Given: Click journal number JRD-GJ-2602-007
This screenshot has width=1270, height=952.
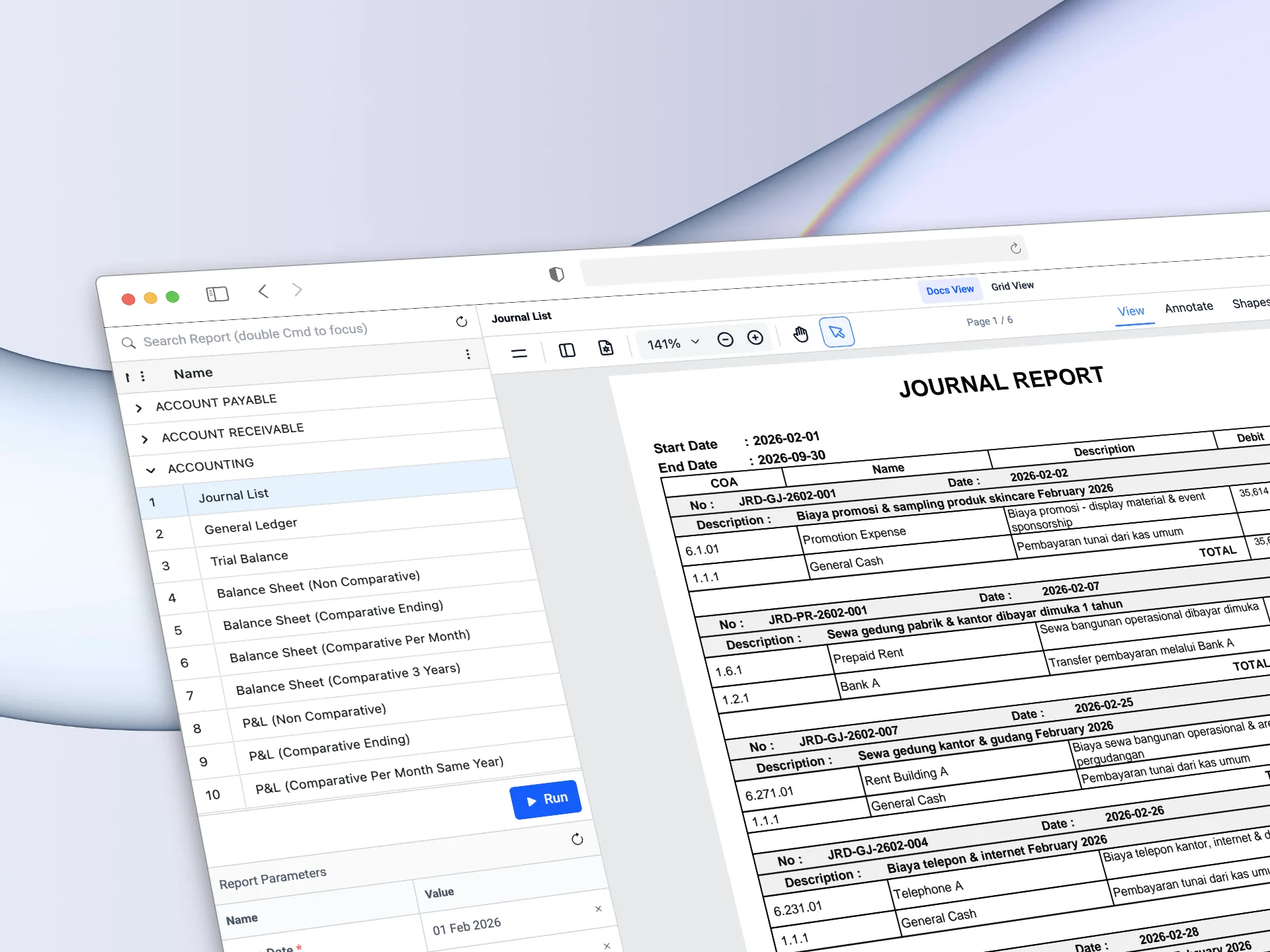Looking at the screenshot, I should click(x=848, y=735).
